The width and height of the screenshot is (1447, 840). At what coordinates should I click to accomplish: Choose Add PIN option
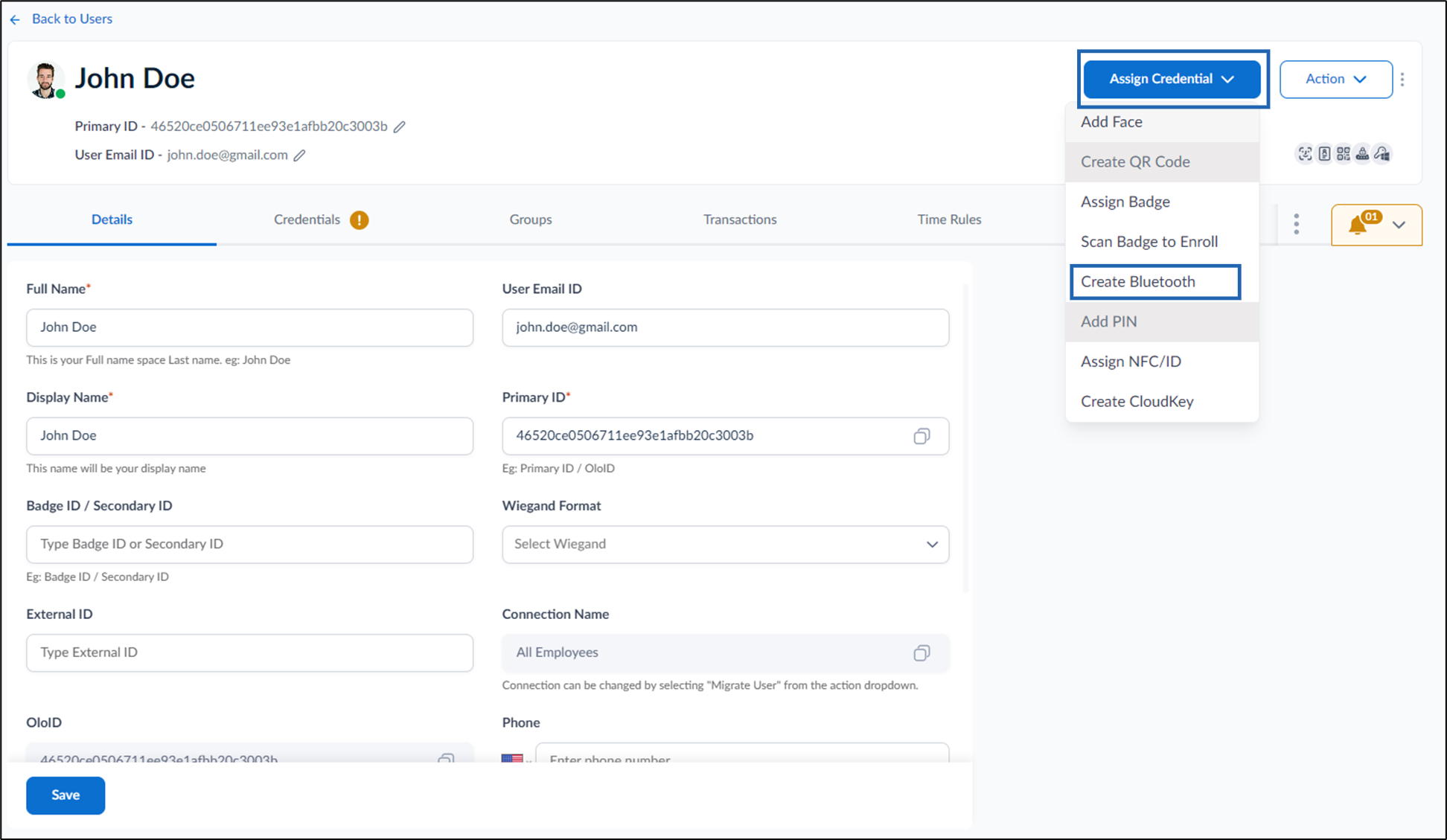[1162, 321]
